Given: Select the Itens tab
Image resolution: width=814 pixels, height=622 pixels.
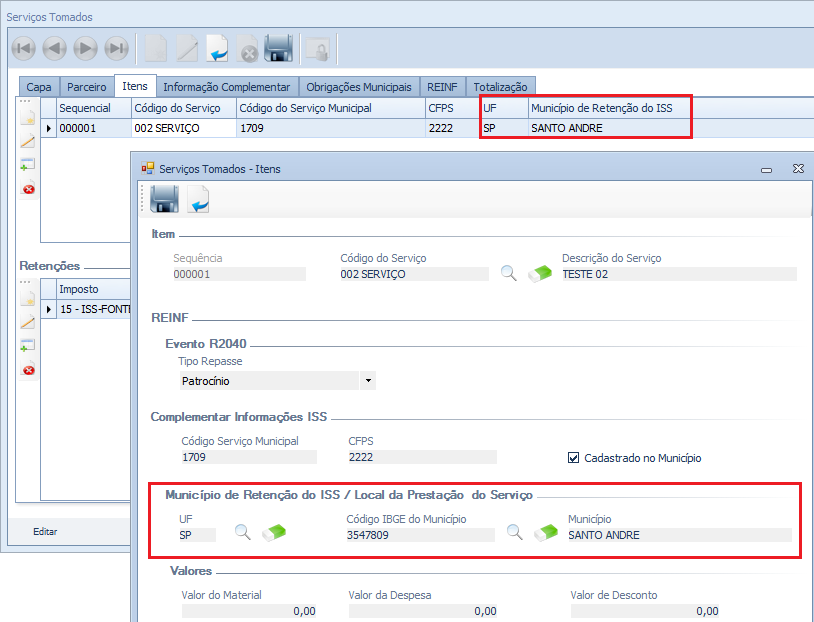Looking at the screenshot, I should coord(135,86).
